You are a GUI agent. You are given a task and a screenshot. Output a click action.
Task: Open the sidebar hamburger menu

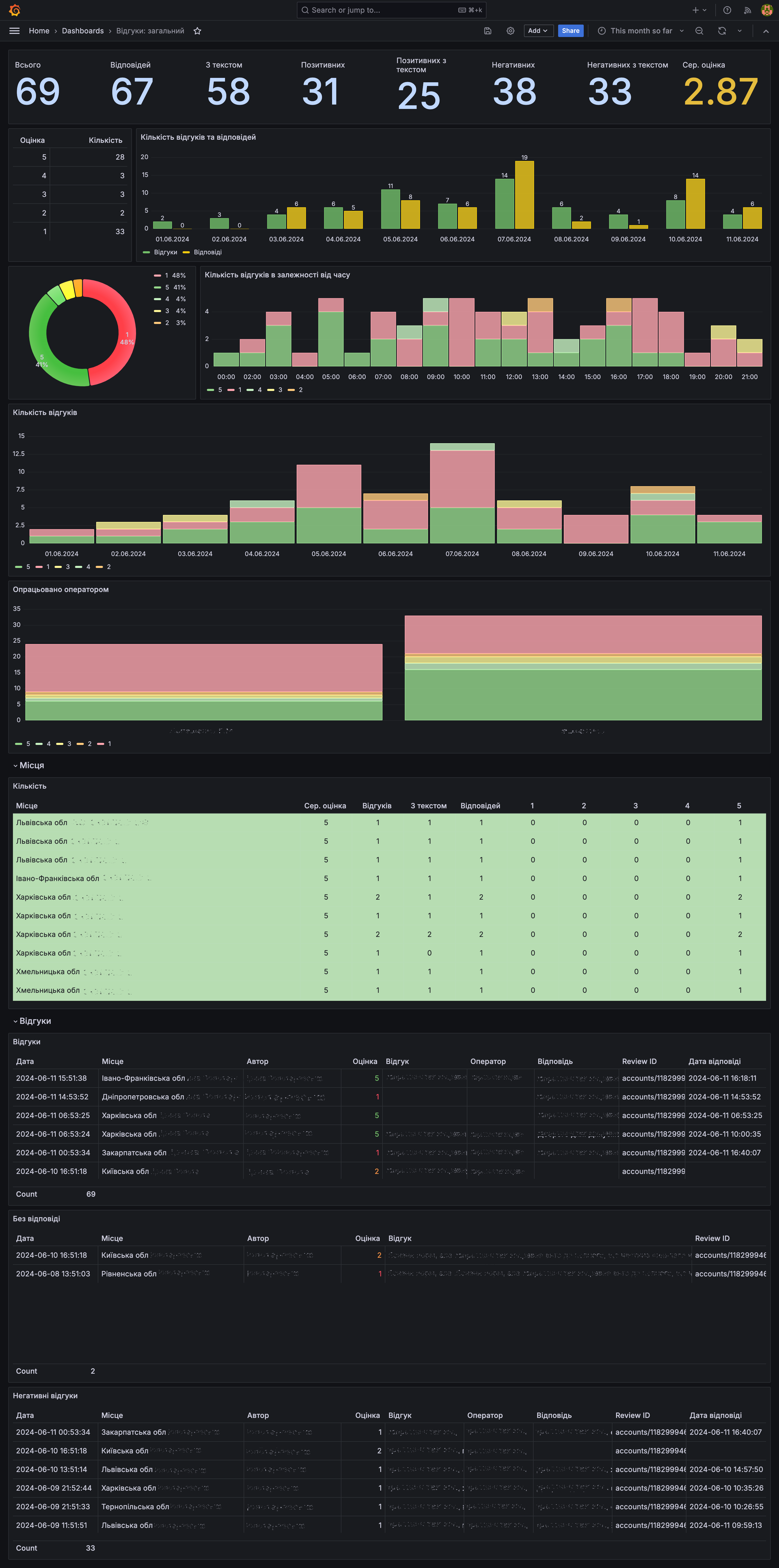point(14,31)
